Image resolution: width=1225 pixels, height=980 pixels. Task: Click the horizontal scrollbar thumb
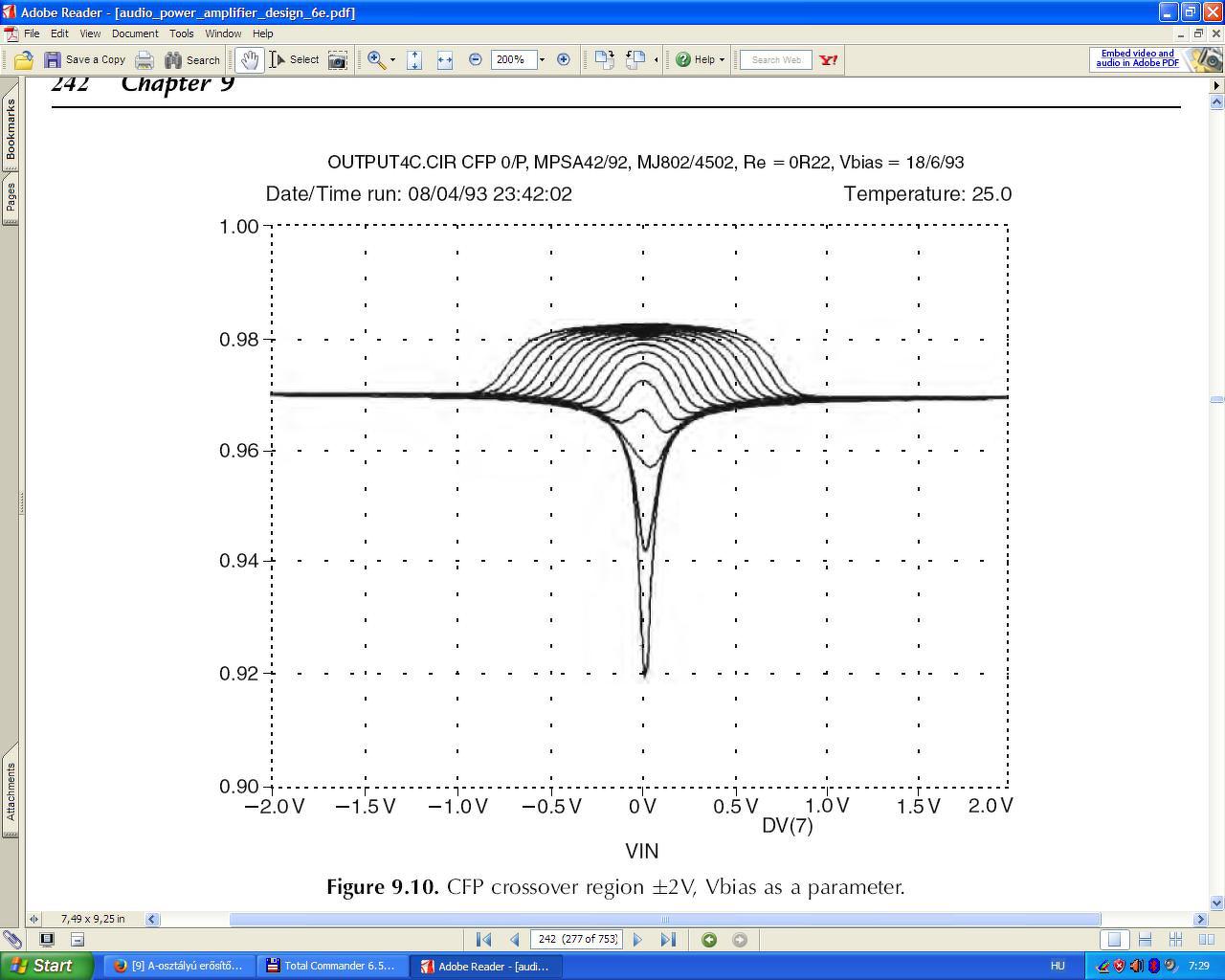point(665,920)
